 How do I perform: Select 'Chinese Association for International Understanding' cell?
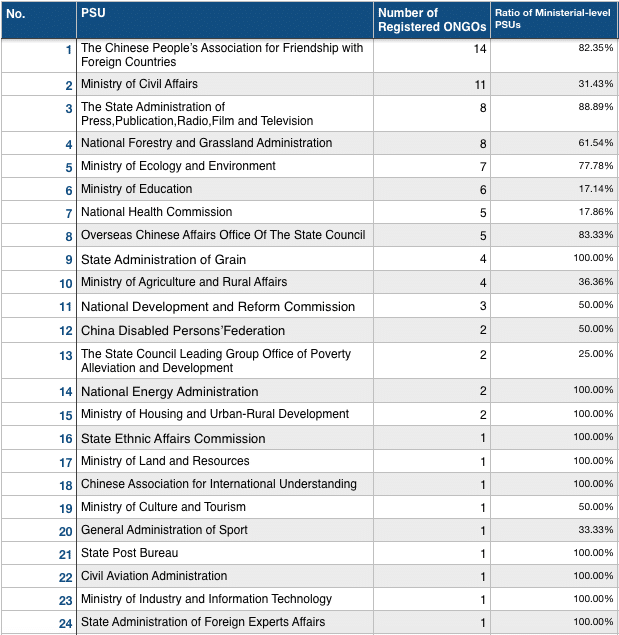tap(225, 484)
